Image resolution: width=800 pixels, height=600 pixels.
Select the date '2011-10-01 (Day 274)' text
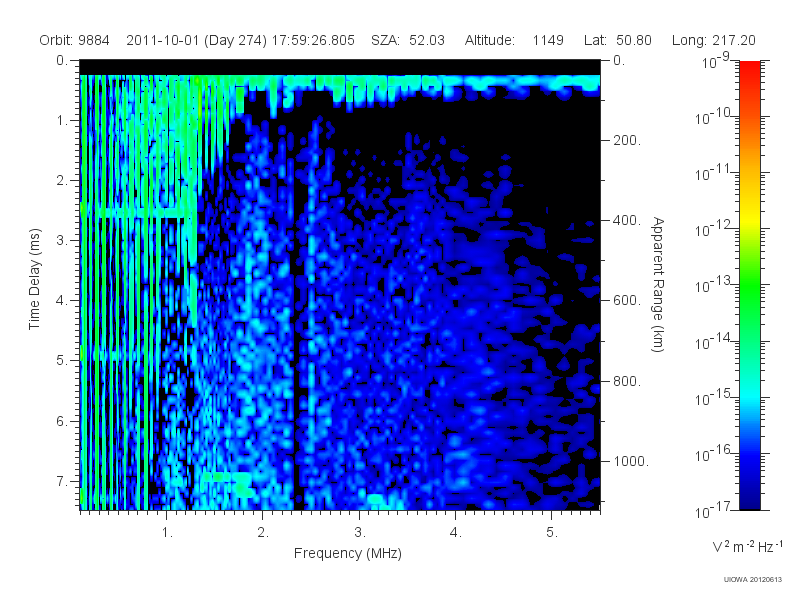[x=196, y=40]
